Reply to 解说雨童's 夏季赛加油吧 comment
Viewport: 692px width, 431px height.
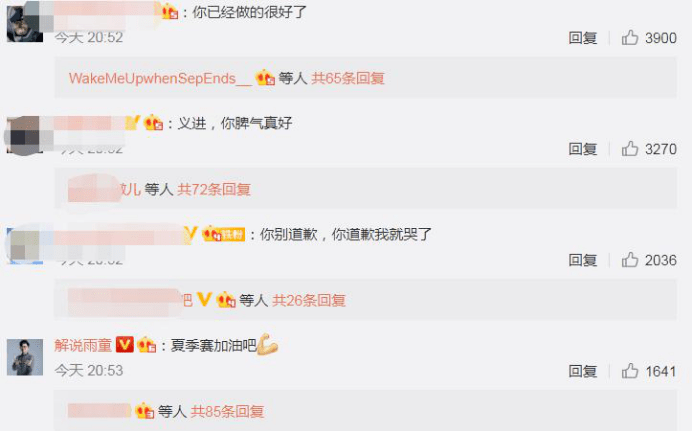point(583,371)
